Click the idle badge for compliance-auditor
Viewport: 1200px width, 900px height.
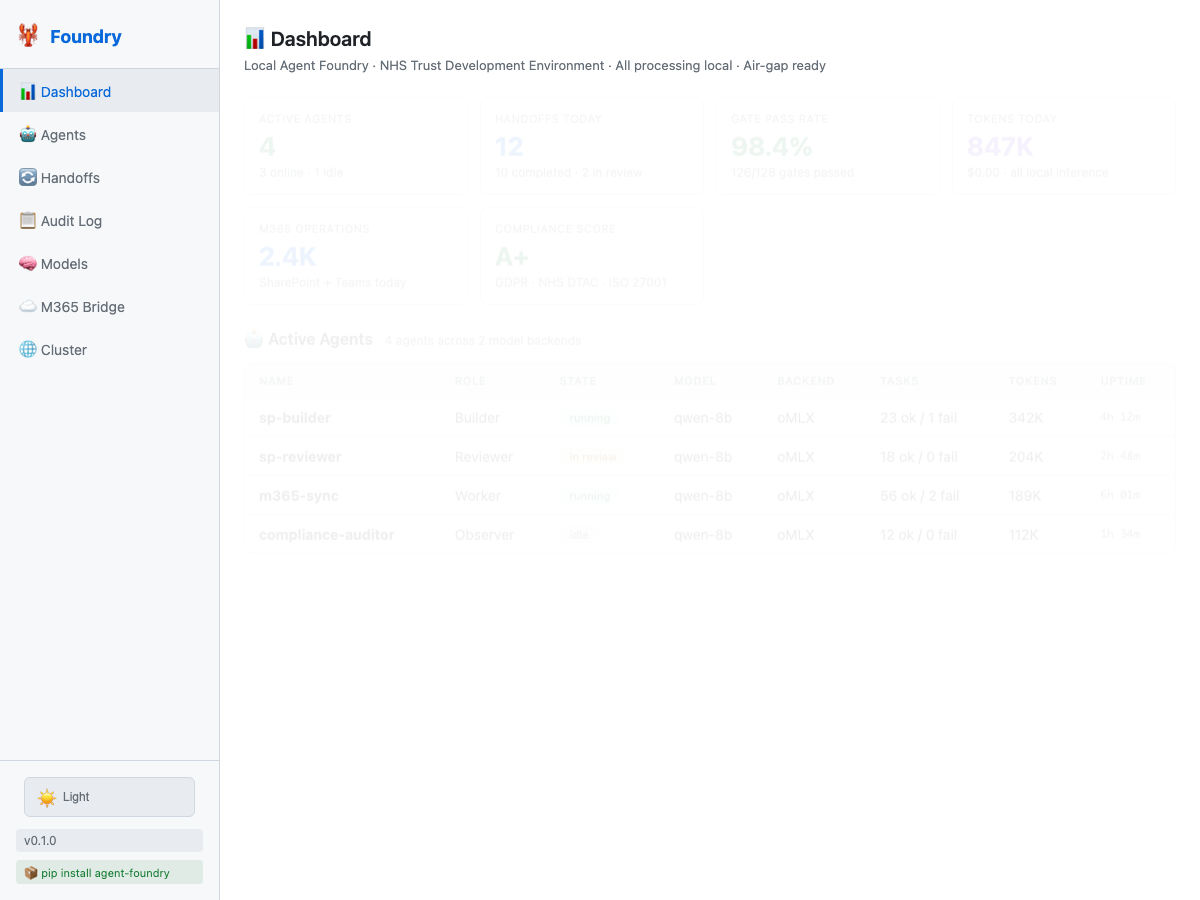click(579, 535)
